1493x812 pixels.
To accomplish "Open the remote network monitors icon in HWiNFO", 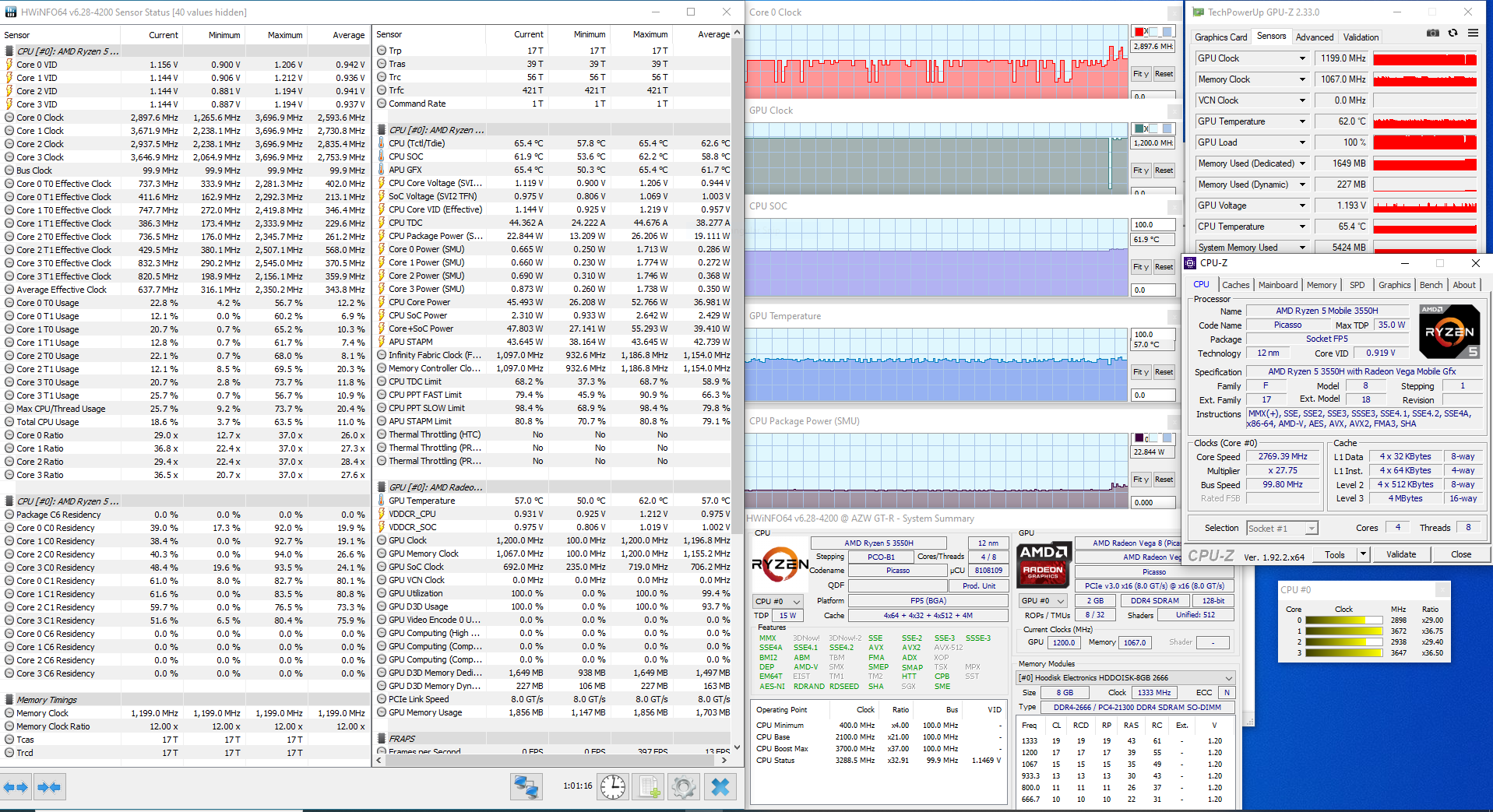I will pyautogui.click(x=526, y=786).
